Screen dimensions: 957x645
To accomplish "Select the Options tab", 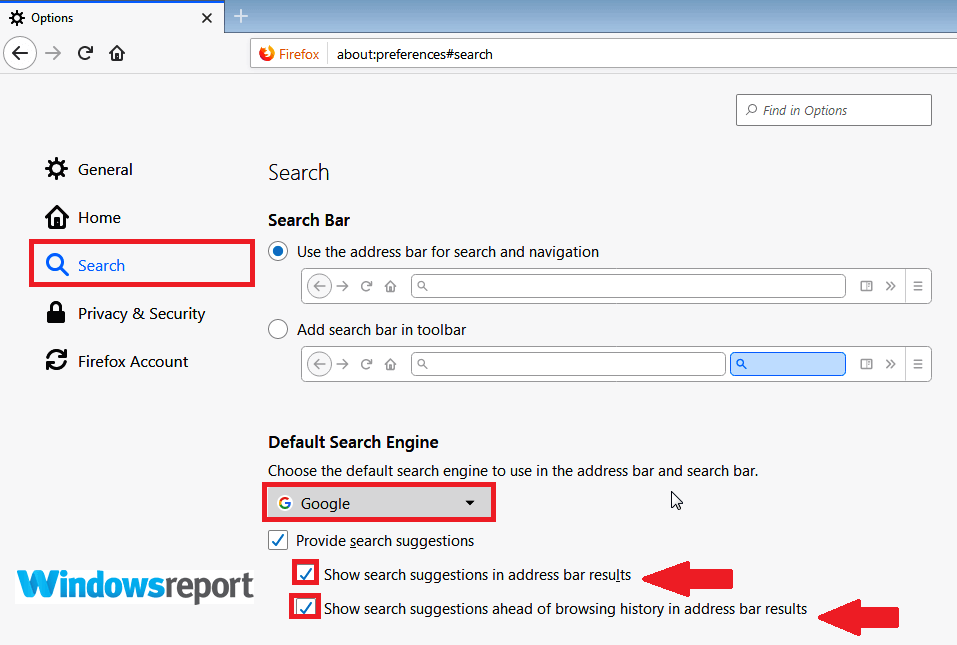I will point(112,18).
